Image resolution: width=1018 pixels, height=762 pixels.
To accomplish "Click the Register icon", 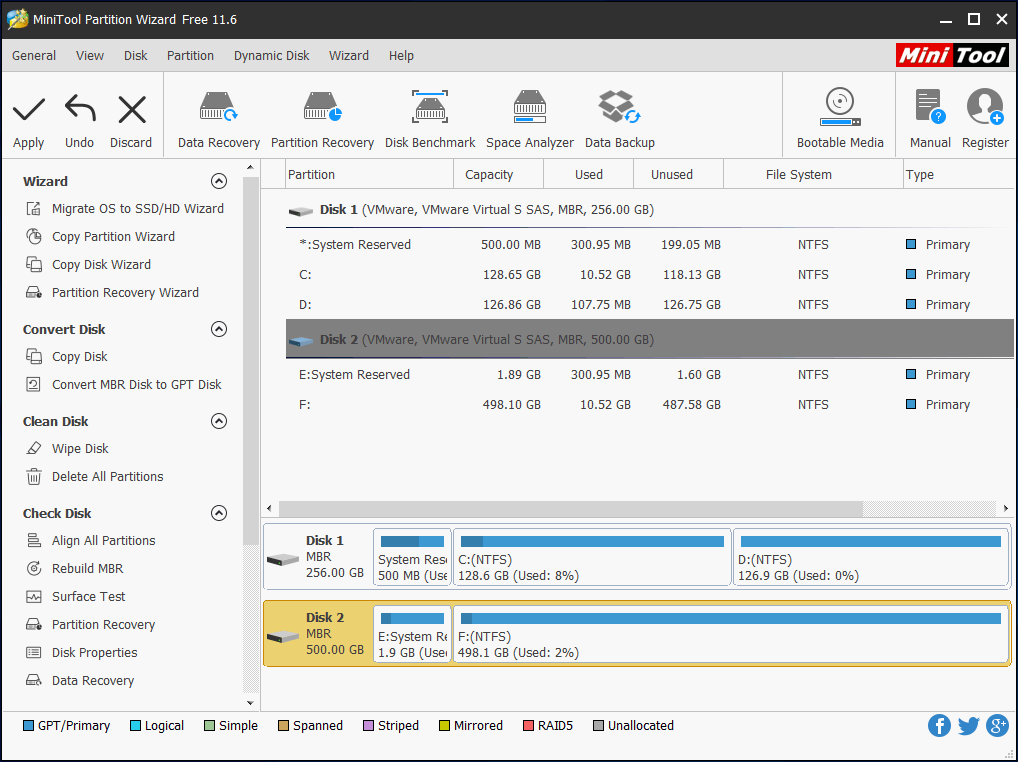I will click(x=985, y=107).
